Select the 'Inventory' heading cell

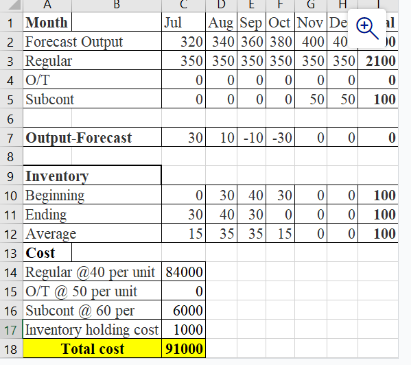[x=92, y=175]
